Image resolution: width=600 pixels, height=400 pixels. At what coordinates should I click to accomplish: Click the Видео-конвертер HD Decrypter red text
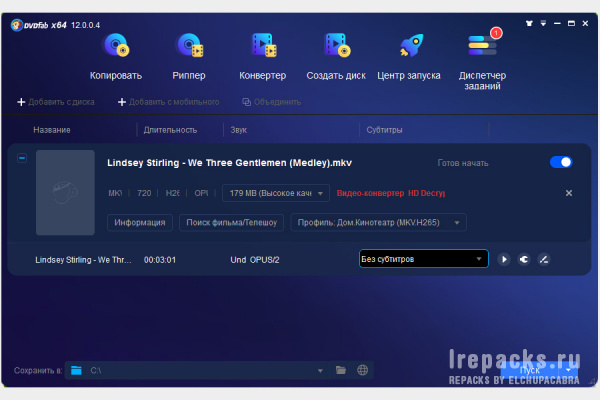pyautogui.click(x=391, y=193)
